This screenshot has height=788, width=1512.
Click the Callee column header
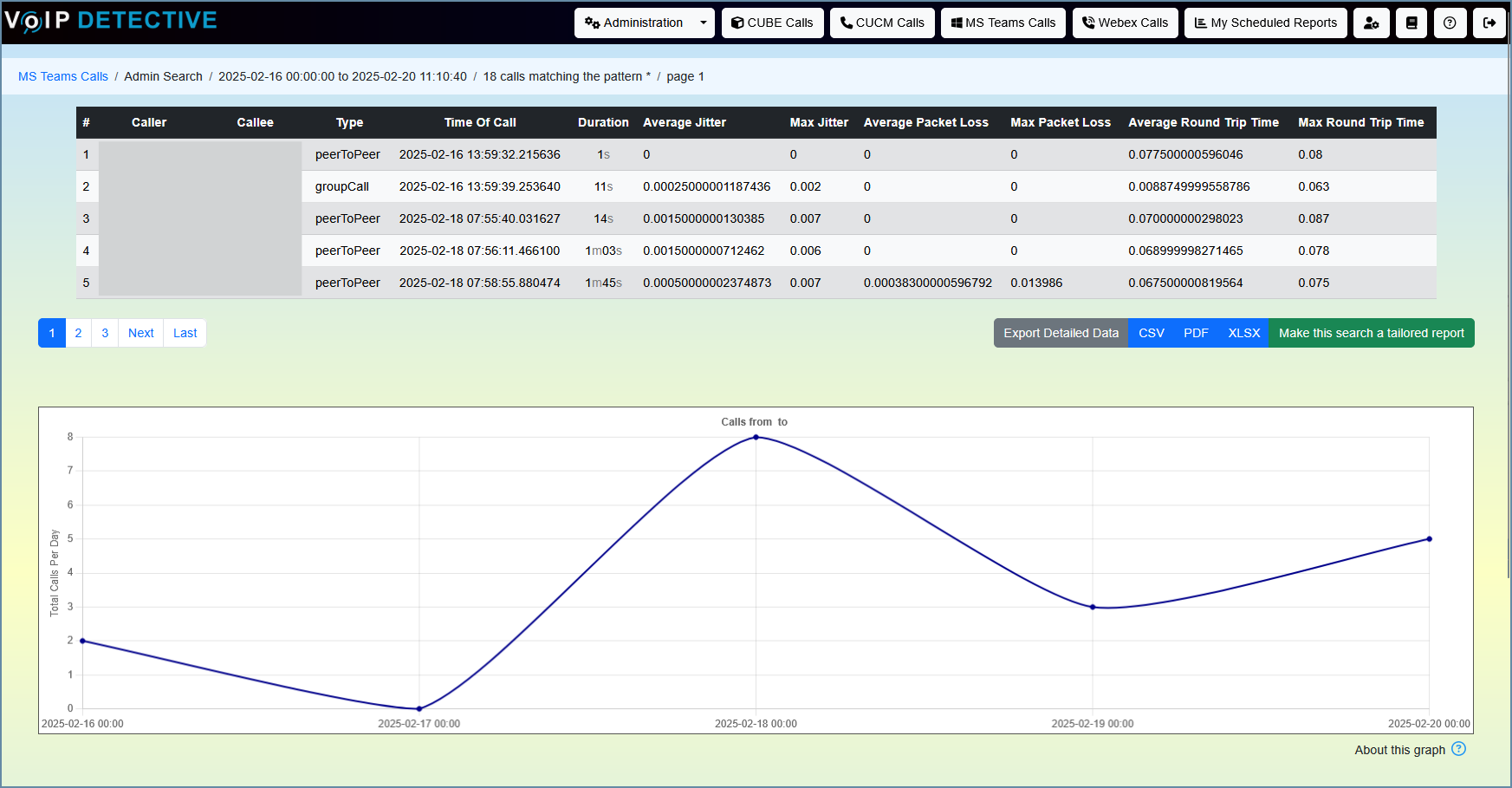coord(256,122)
